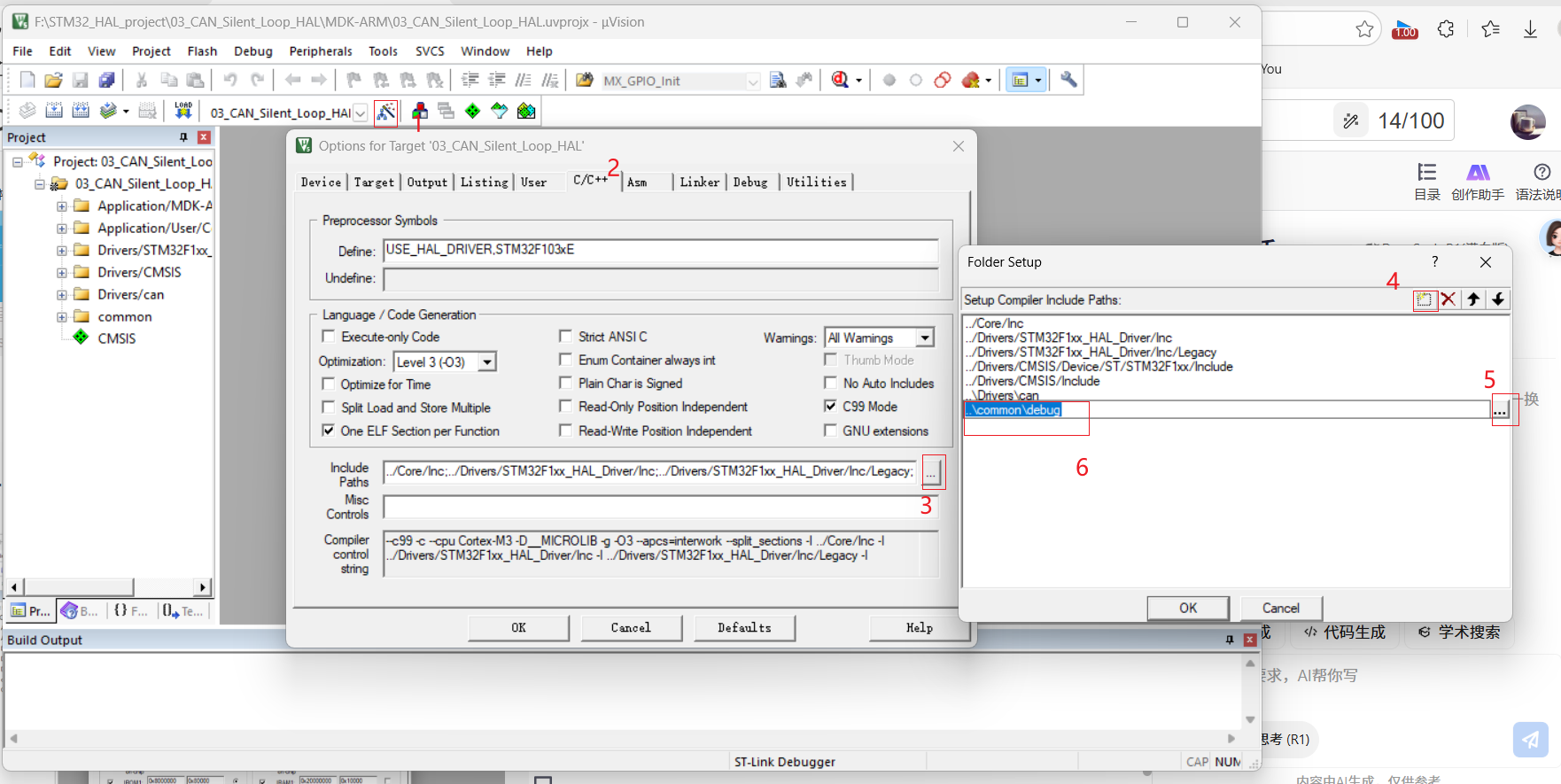
Task: Click the red X delete path icon
Action: pyautogui.click(x=1448, y=299)
